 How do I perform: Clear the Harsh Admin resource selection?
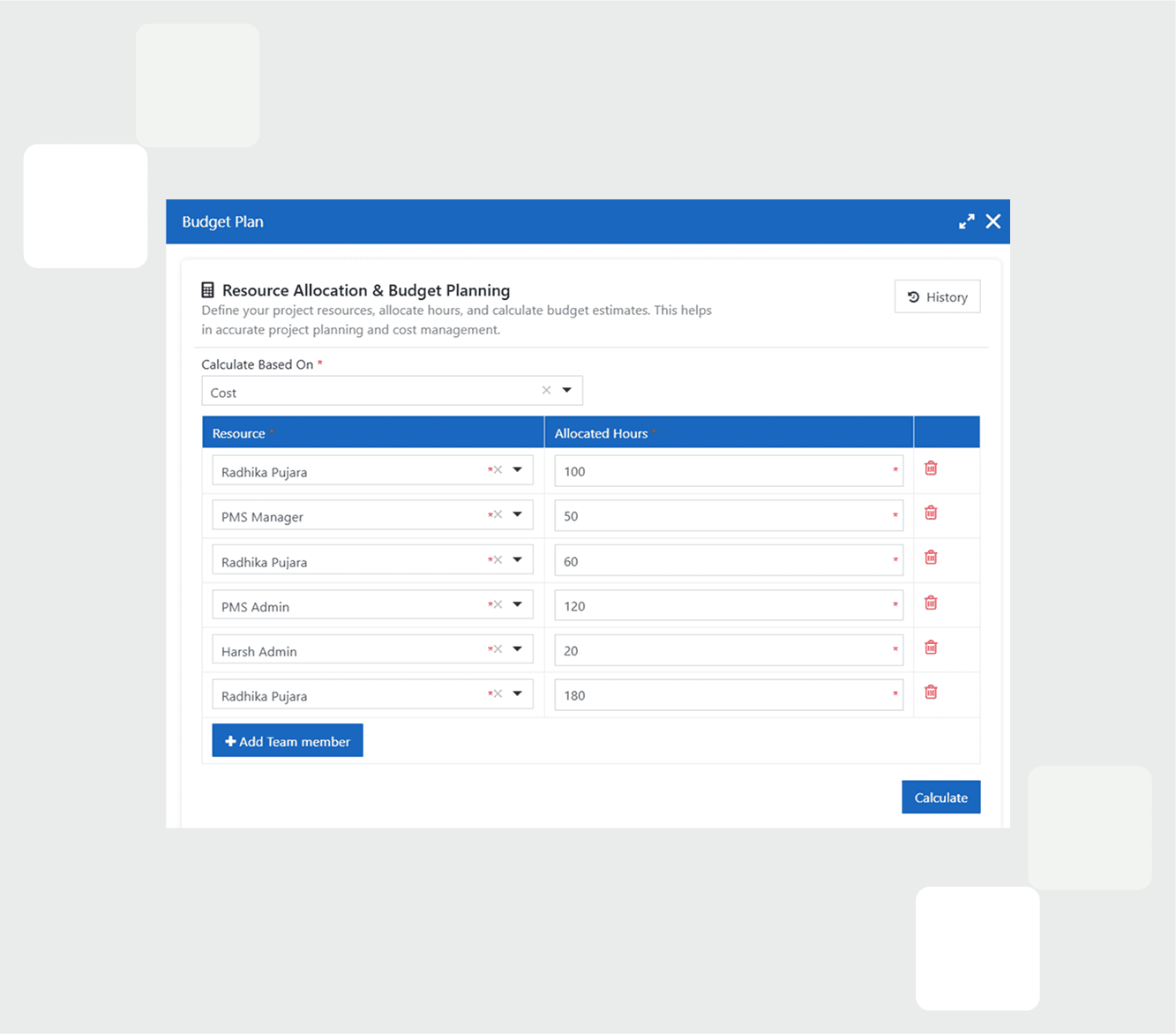[x=498, y=649]
